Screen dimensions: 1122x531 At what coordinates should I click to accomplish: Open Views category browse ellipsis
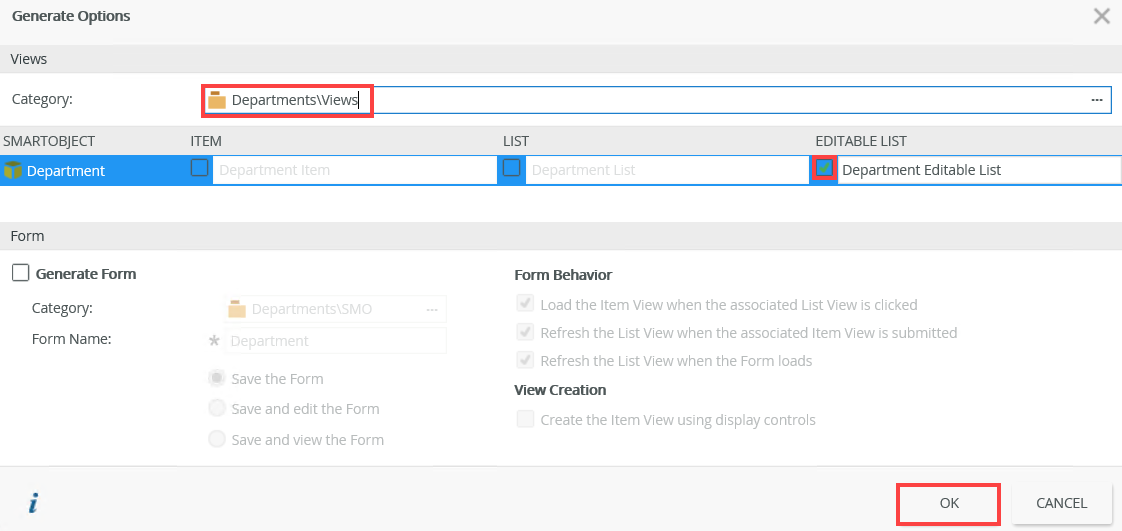(1096, 100)
